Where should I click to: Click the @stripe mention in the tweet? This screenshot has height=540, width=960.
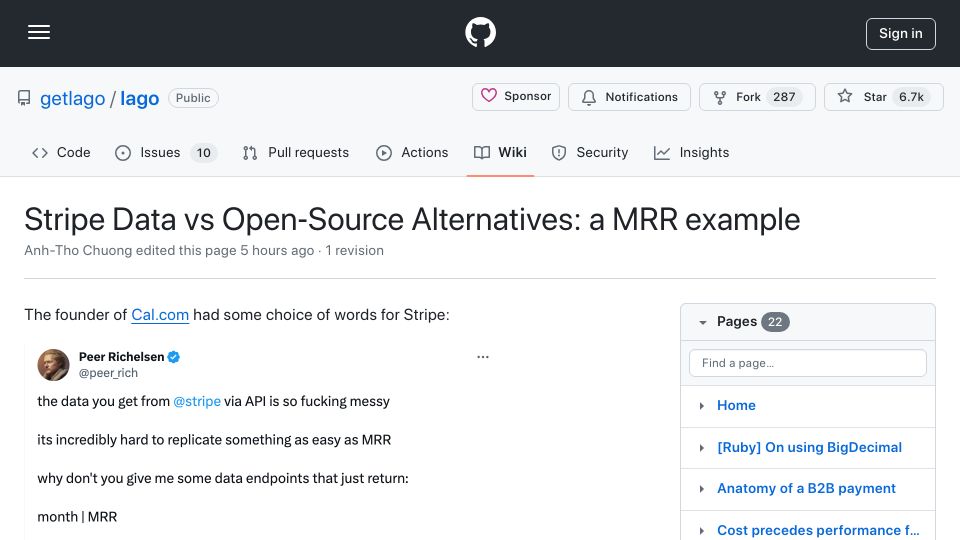(197, 402)
